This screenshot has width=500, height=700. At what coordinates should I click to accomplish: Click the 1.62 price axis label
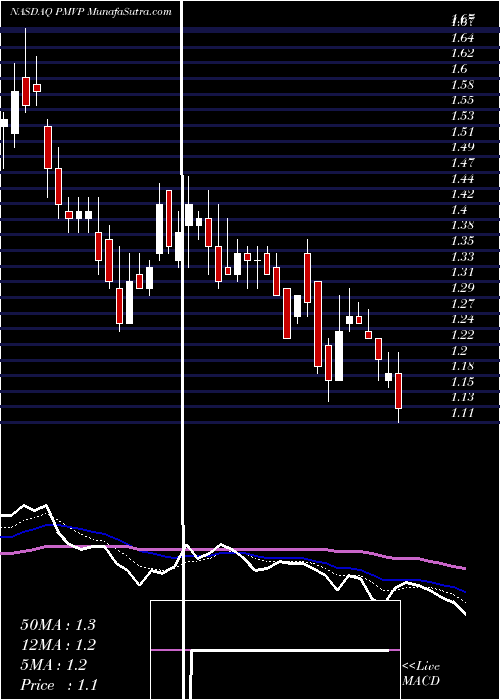[x=463, y=53]
